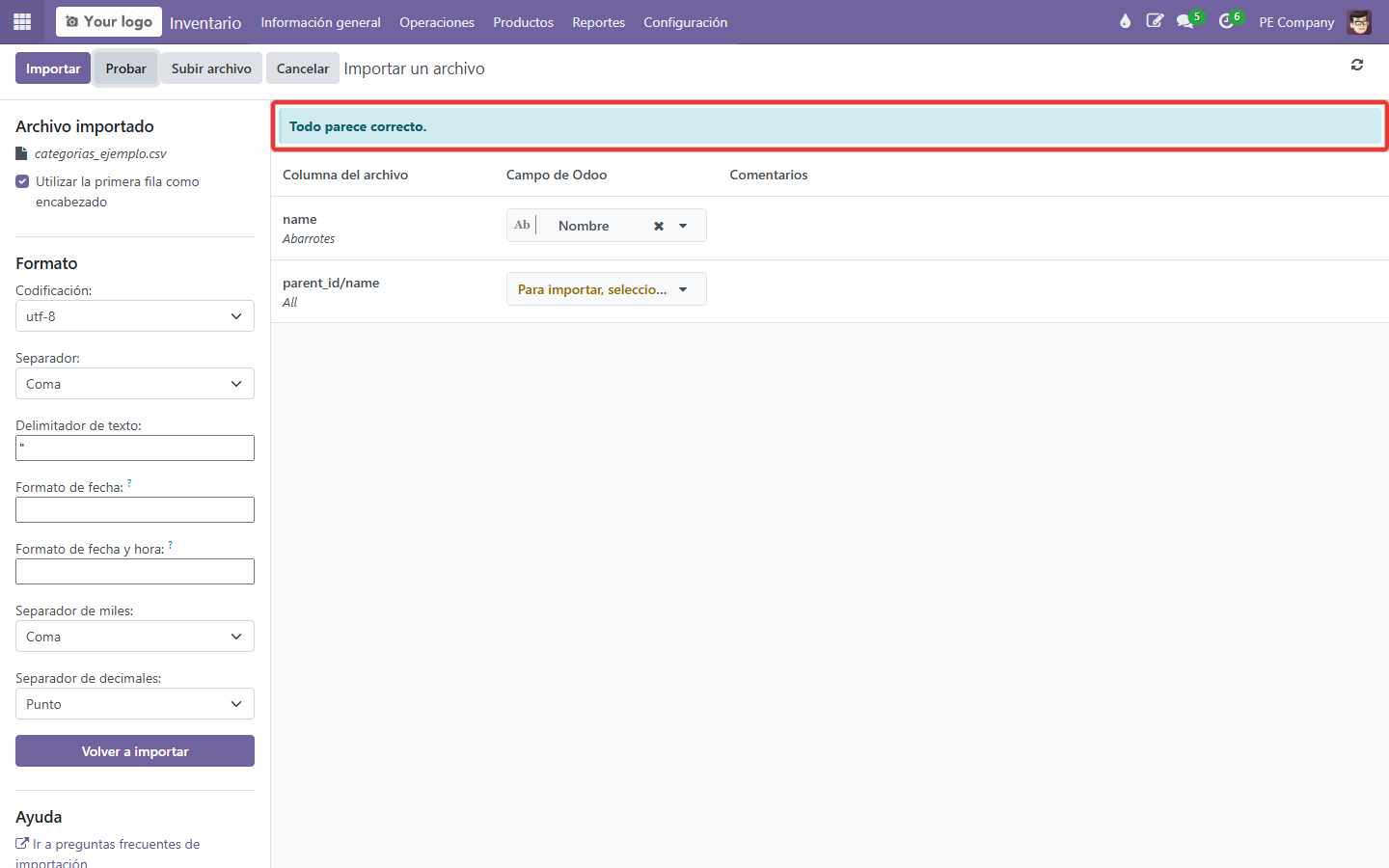Focus the Formato de fecha input

click(135, 509)
